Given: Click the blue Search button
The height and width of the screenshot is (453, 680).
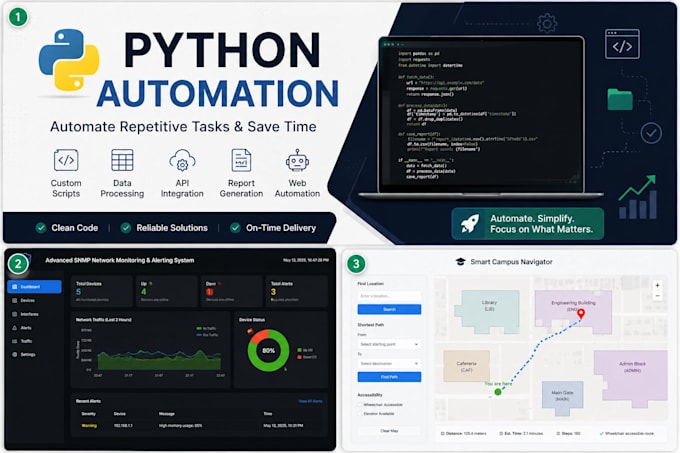Looking at the screenshot, I should point(389,309).
